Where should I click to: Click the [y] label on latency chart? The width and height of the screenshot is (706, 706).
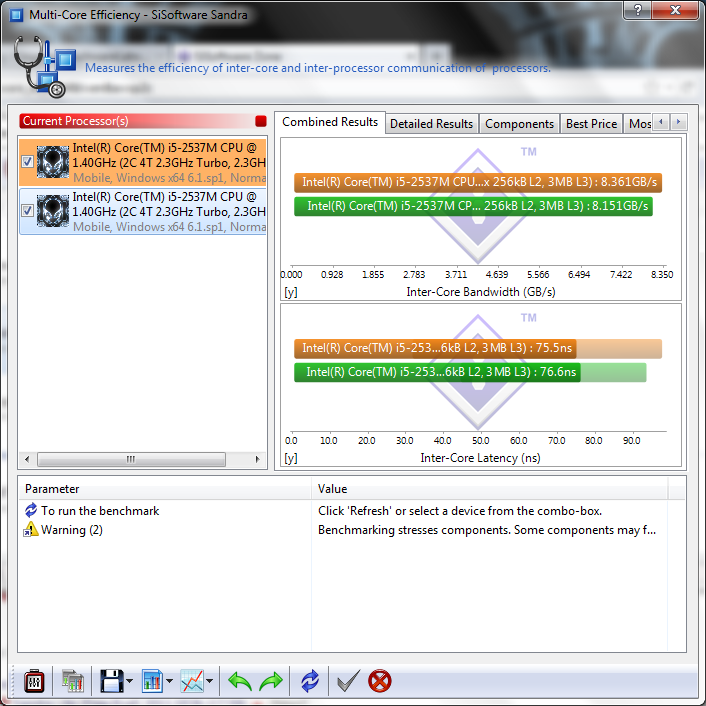291,458
